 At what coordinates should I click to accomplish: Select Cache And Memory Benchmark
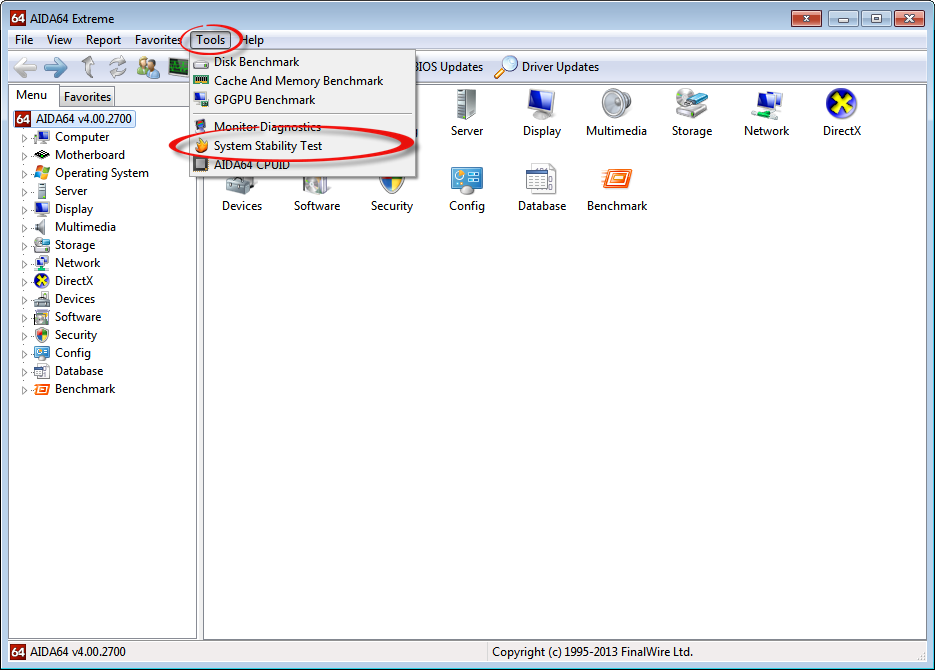pyautogui.click(x=298, y=81)
